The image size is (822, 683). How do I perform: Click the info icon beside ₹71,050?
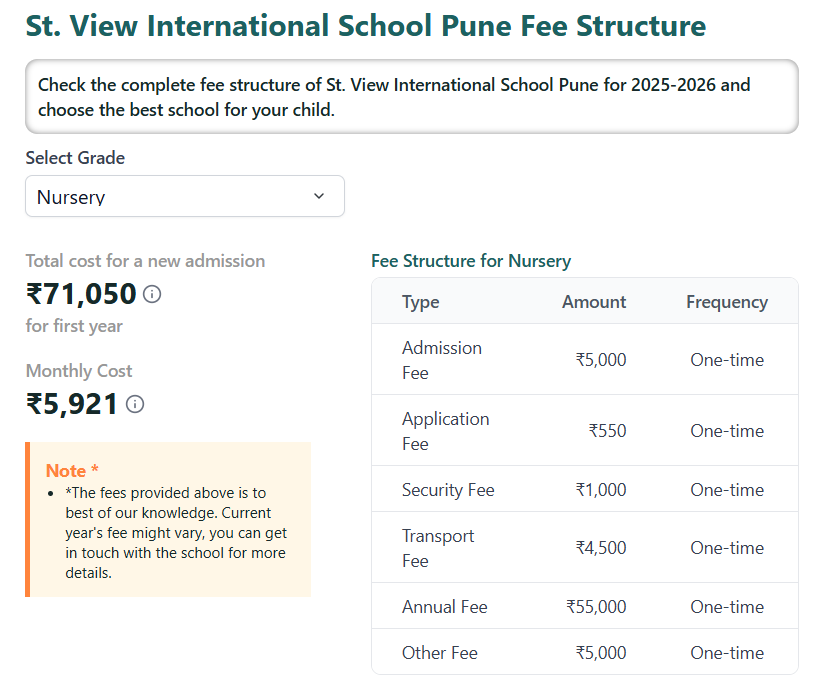coord(150,294)
